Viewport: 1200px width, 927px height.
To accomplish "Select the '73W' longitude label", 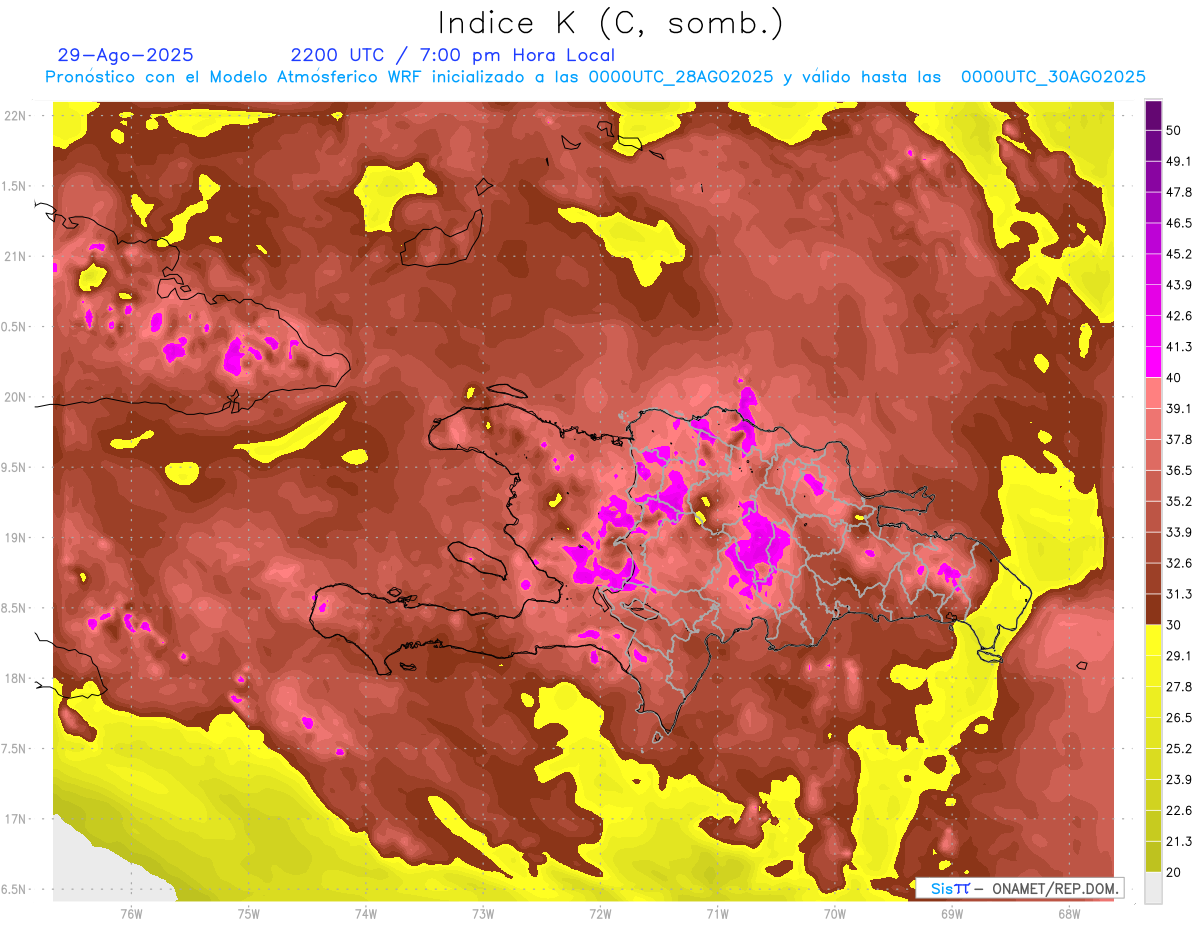I will [483, 914].
